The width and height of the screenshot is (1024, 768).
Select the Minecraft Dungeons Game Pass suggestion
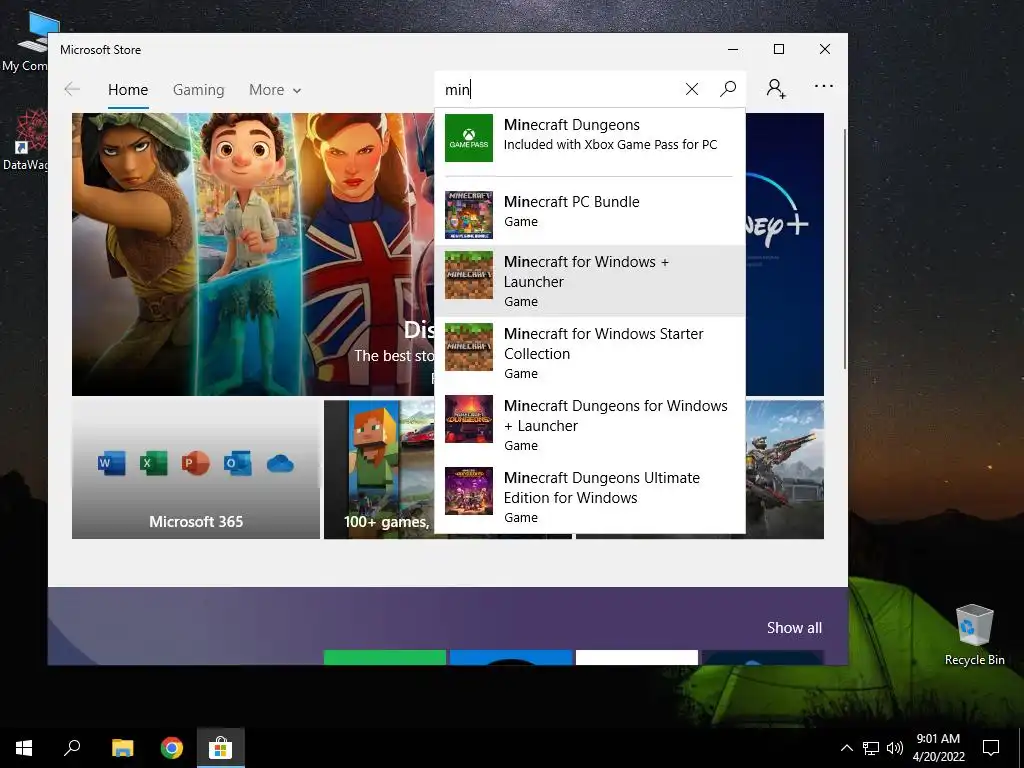coord(590,138)
